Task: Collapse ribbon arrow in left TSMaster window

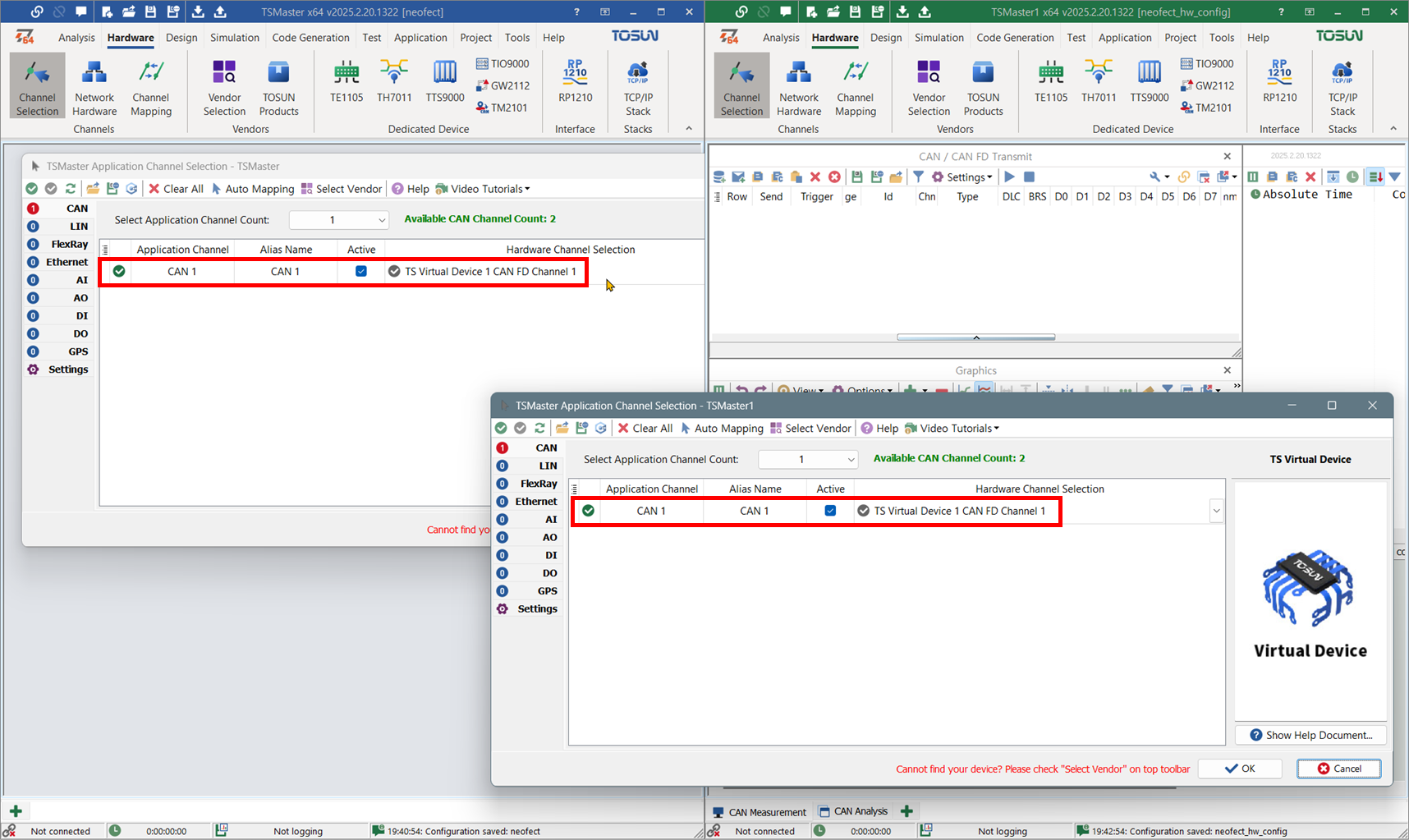Action: click(689, 128)
